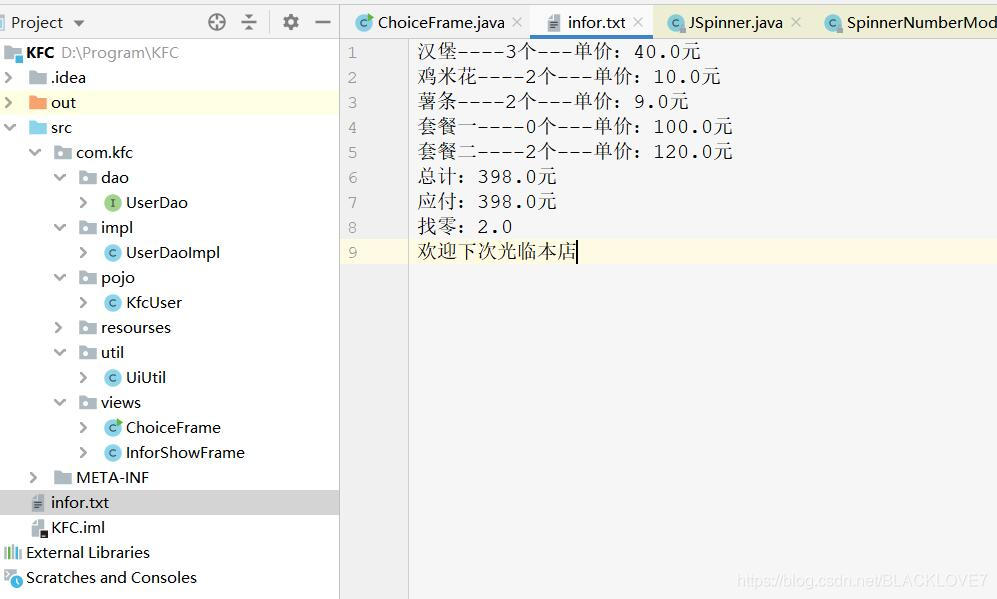Open Scratches and Consoles node

click(x=111, y=577)
